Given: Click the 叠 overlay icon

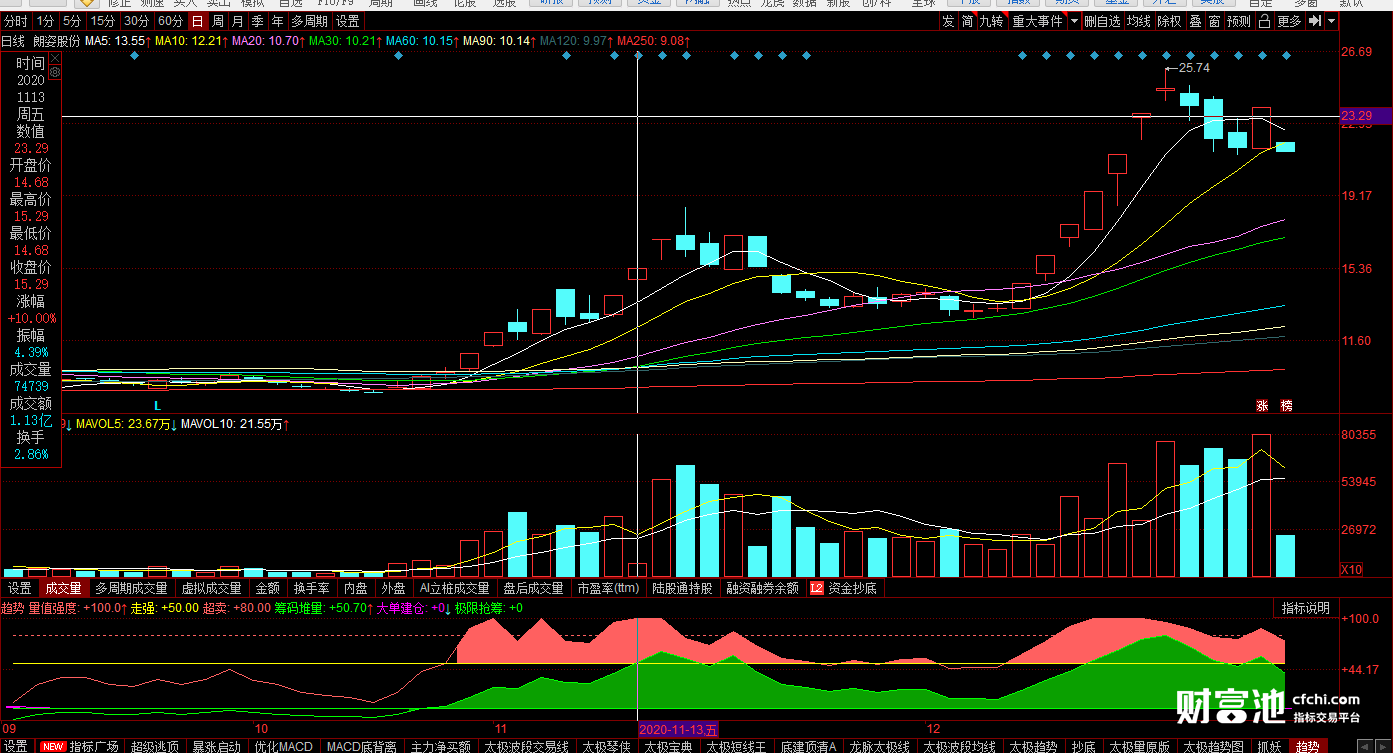Looking at the screenshot, I should tap(1194, 21).
